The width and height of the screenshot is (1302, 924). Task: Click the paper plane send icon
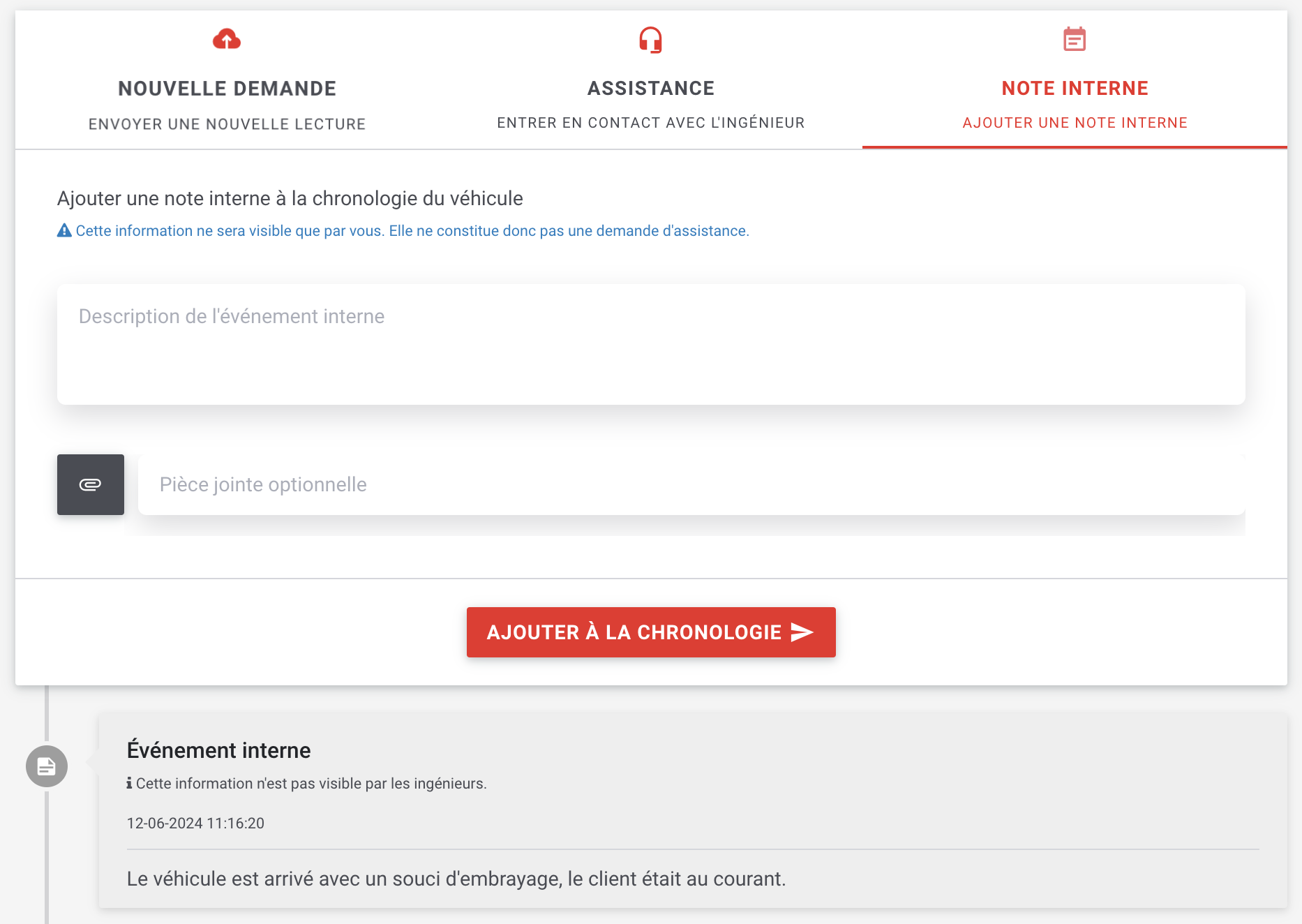[802, 632]
